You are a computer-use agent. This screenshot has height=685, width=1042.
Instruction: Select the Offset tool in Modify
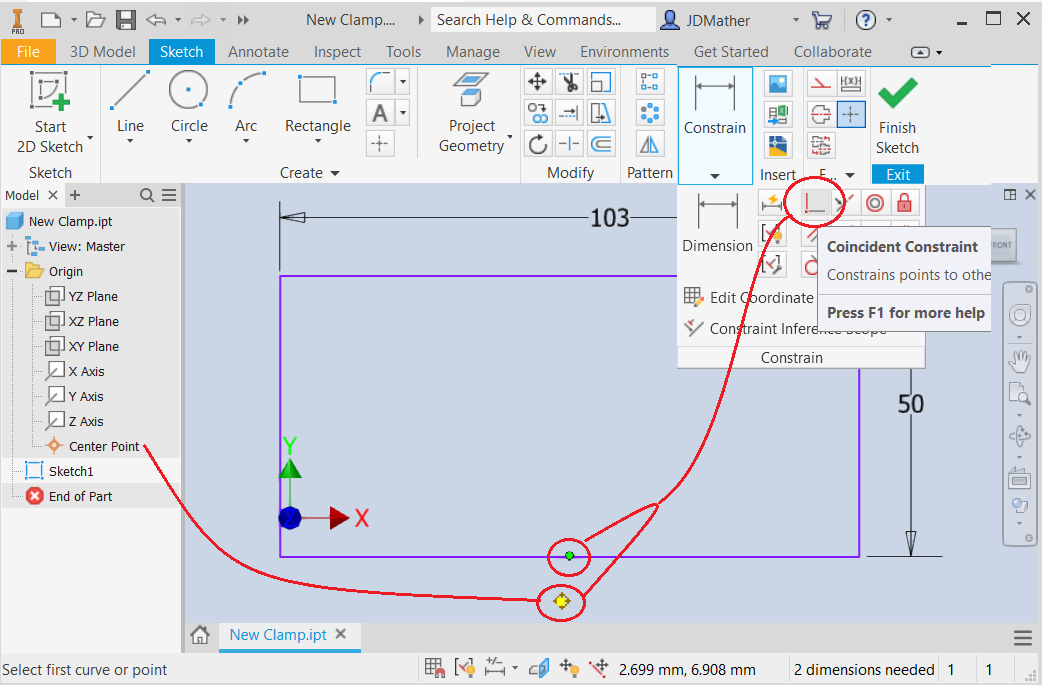click(x=601, y=144)
